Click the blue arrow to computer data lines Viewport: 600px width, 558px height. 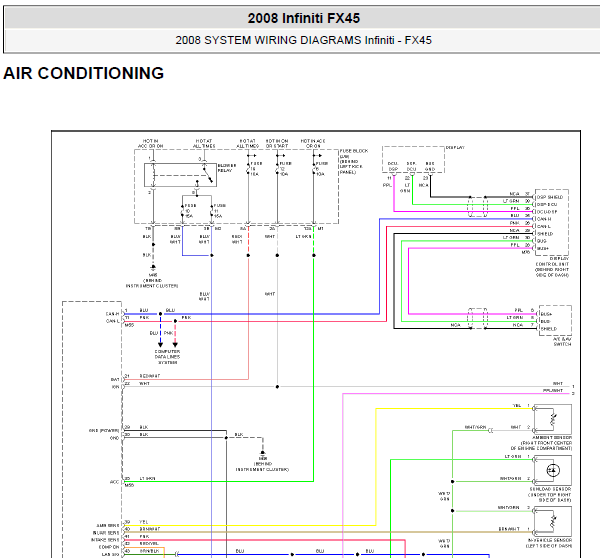[x=160, y=345]
